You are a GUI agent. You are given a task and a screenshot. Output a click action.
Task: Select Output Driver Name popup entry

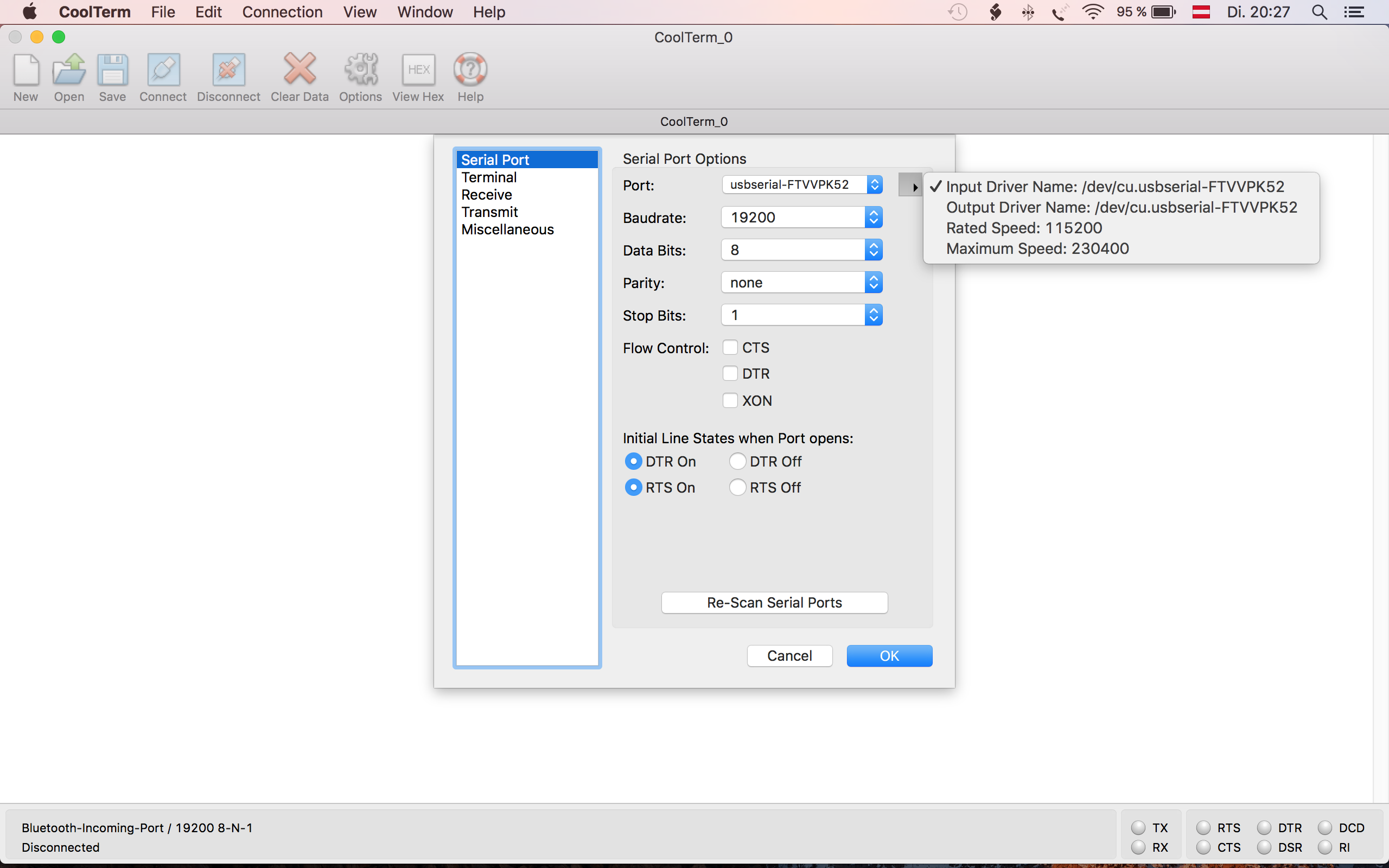[1121, 207]
